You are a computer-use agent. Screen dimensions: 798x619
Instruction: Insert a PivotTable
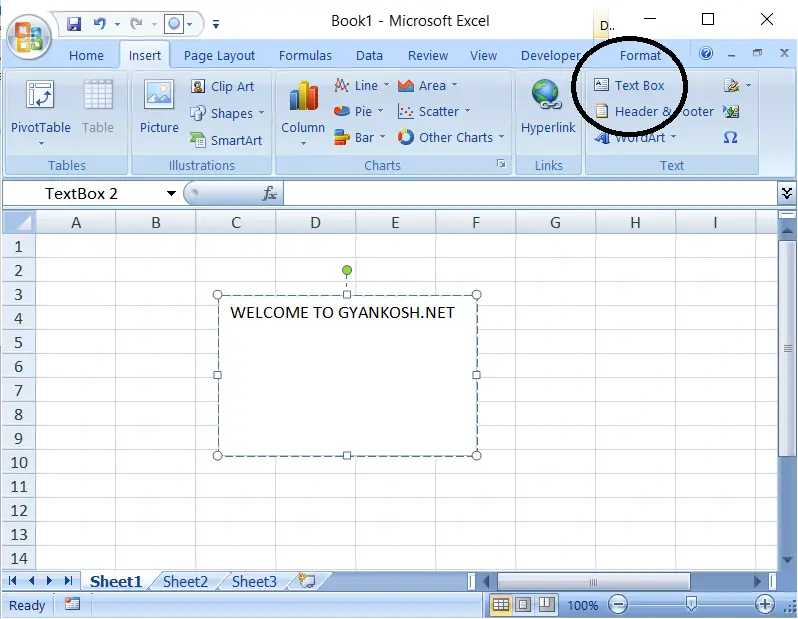(x=41, y=113)
